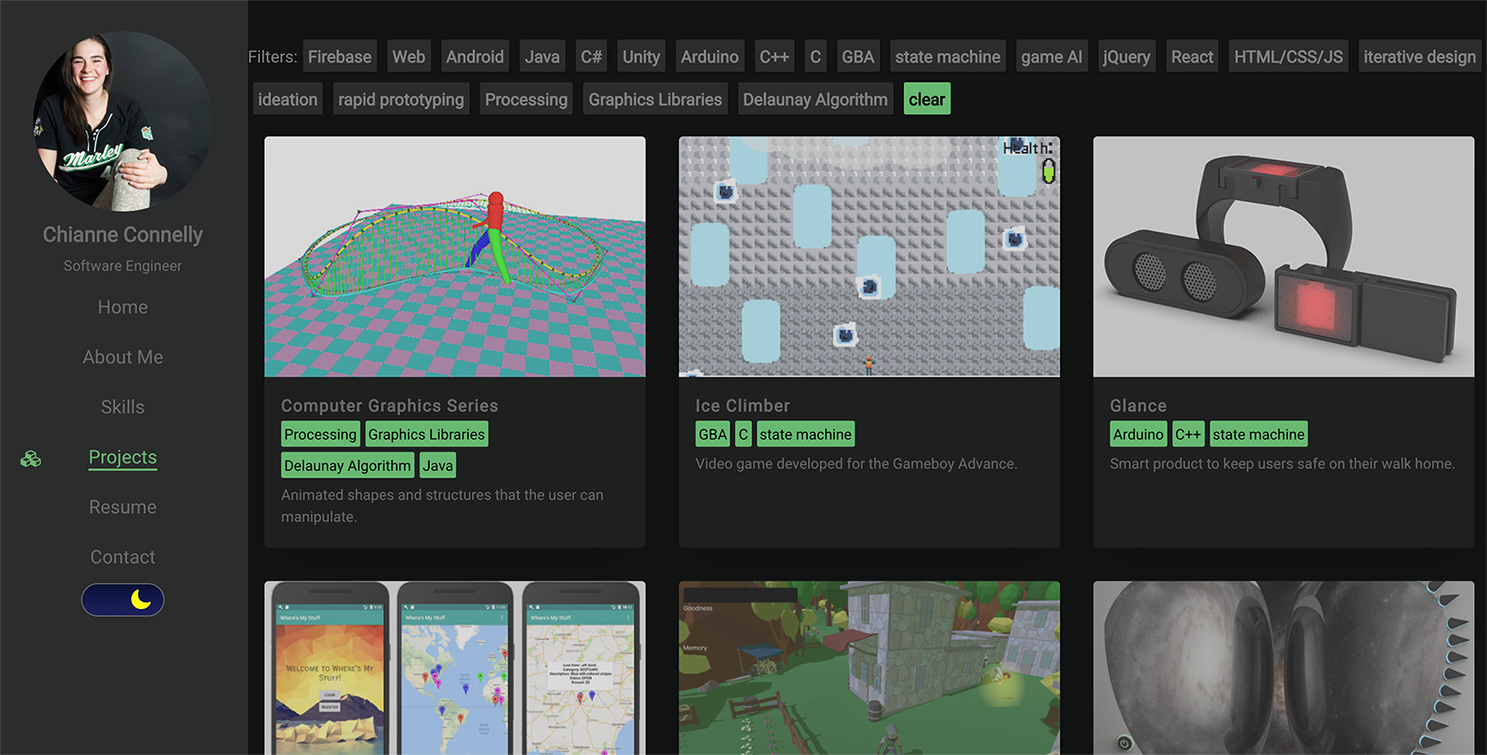The width and height of the screenshot is (1487, 755).
Task: Enable the Web filter
Action: (408, 56)
